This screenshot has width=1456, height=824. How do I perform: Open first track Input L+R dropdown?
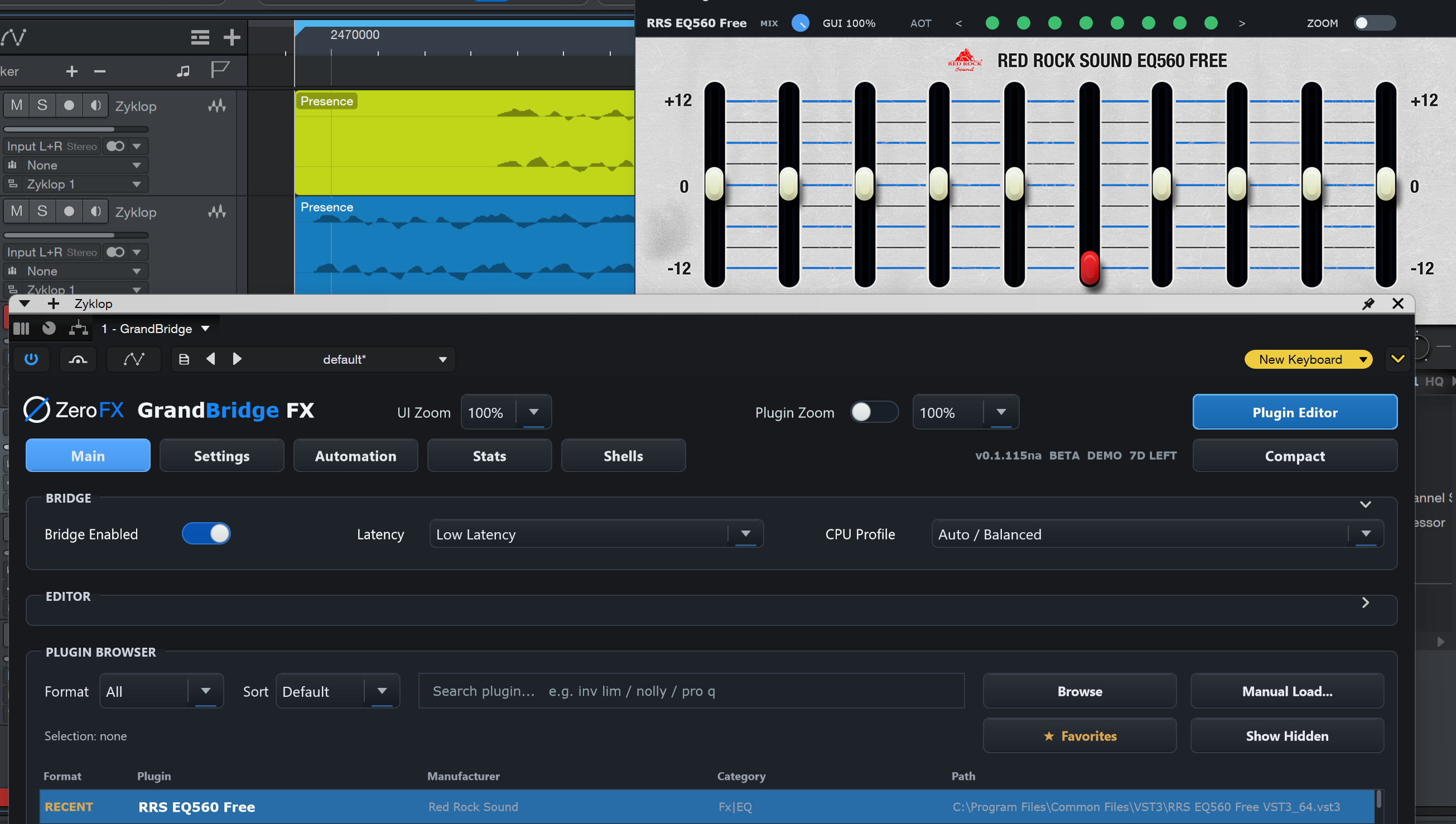[136, 146]
